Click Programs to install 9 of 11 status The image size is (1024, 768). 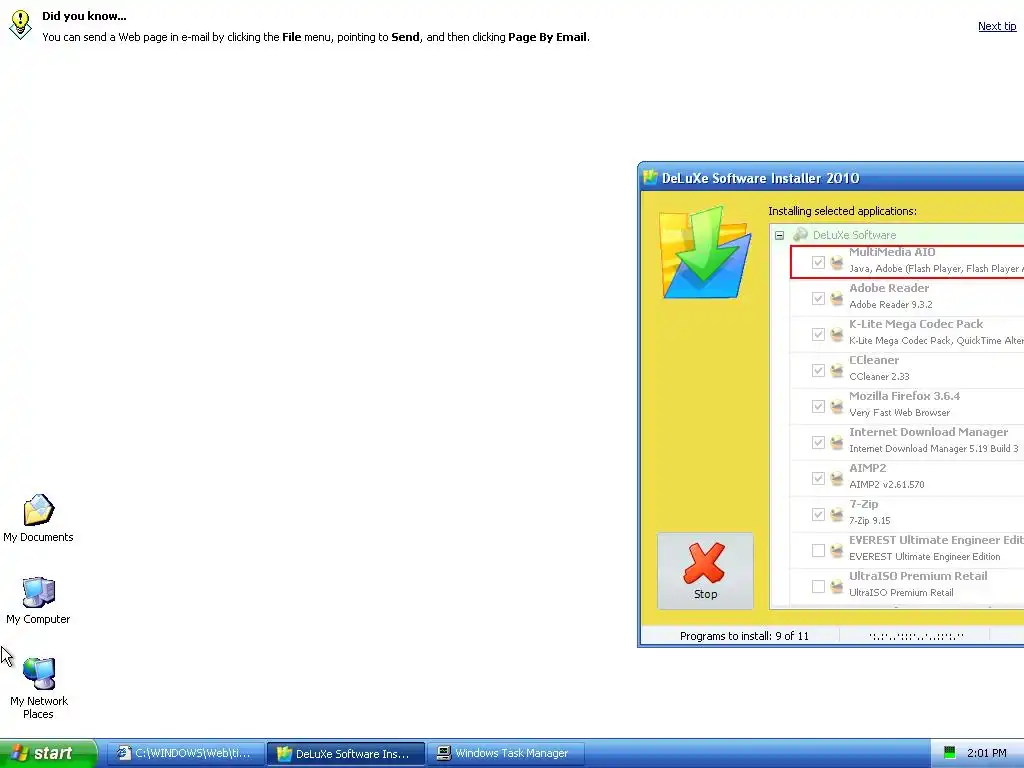click(744, 636)
